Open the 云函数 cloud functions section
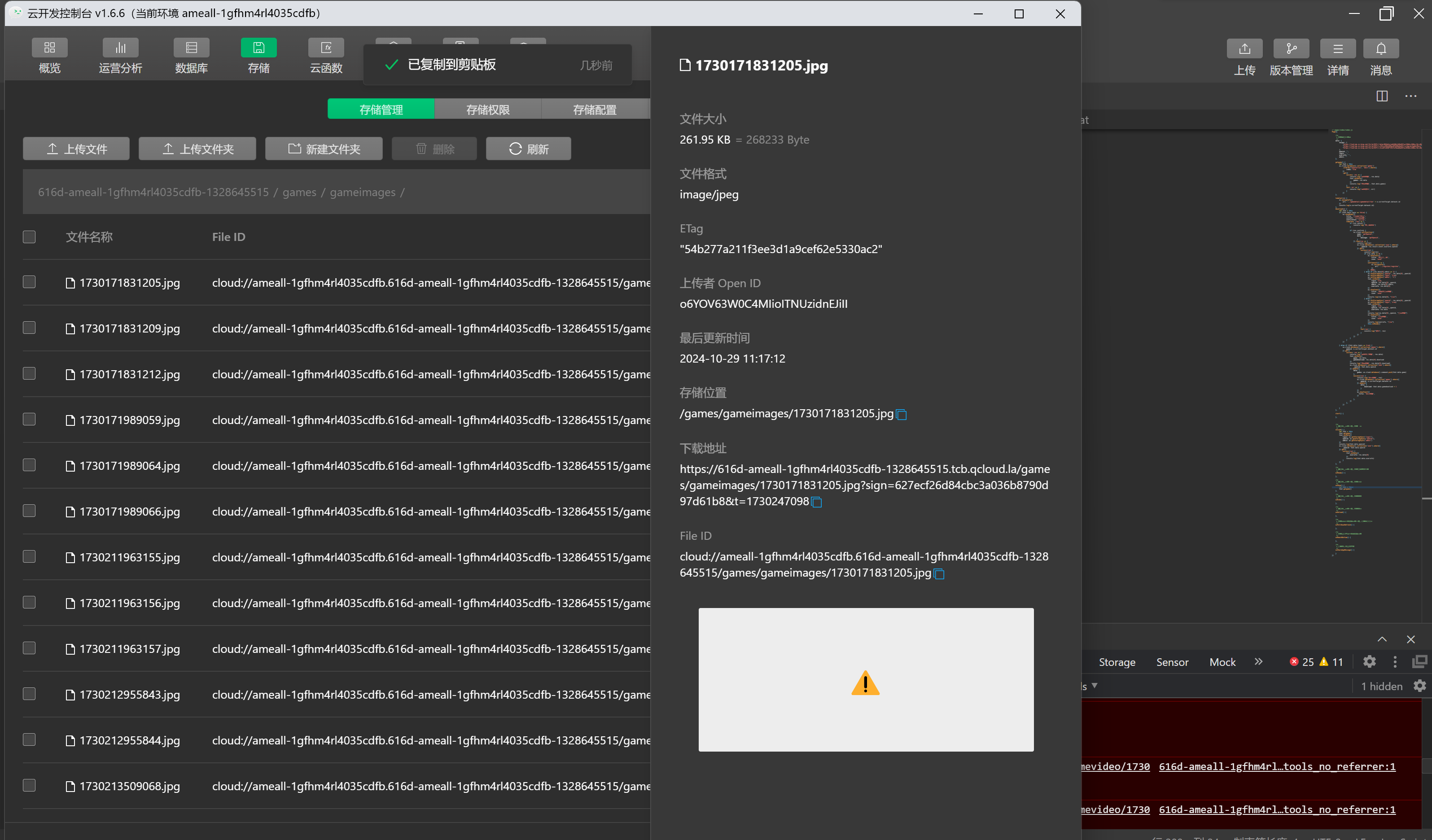 pyautogui.click(x=326, y=48)
